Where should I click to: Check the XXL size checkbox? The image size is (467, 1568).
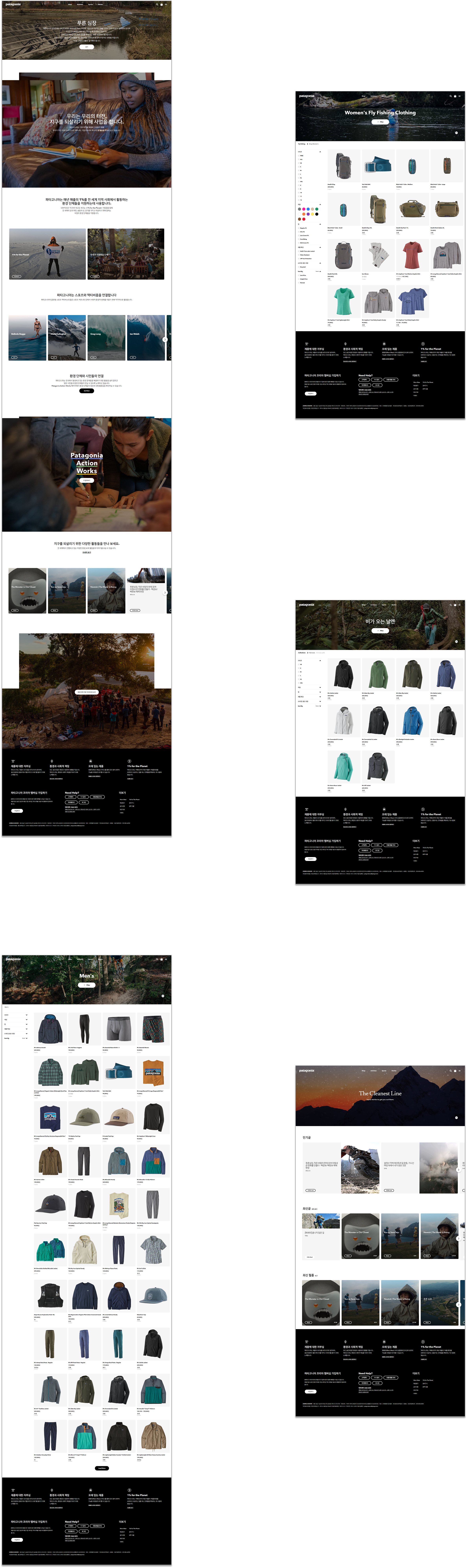tap(299, 181)
